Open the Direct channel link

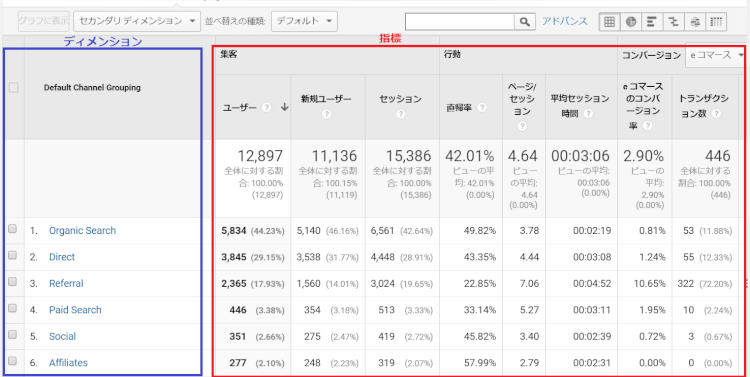click(62, 257)
